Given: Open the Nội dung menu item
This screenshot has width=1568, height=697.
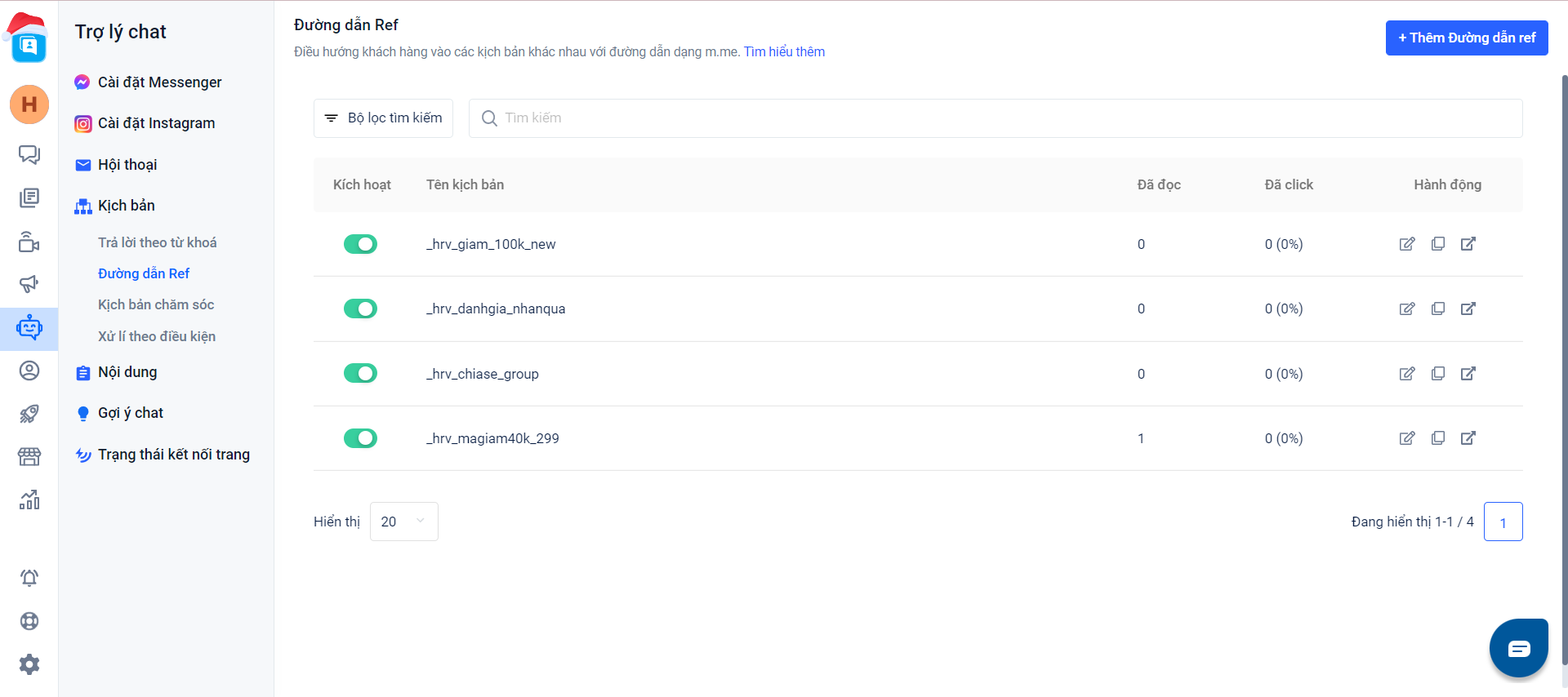Looking at the screenshot, I should [116, 372].
